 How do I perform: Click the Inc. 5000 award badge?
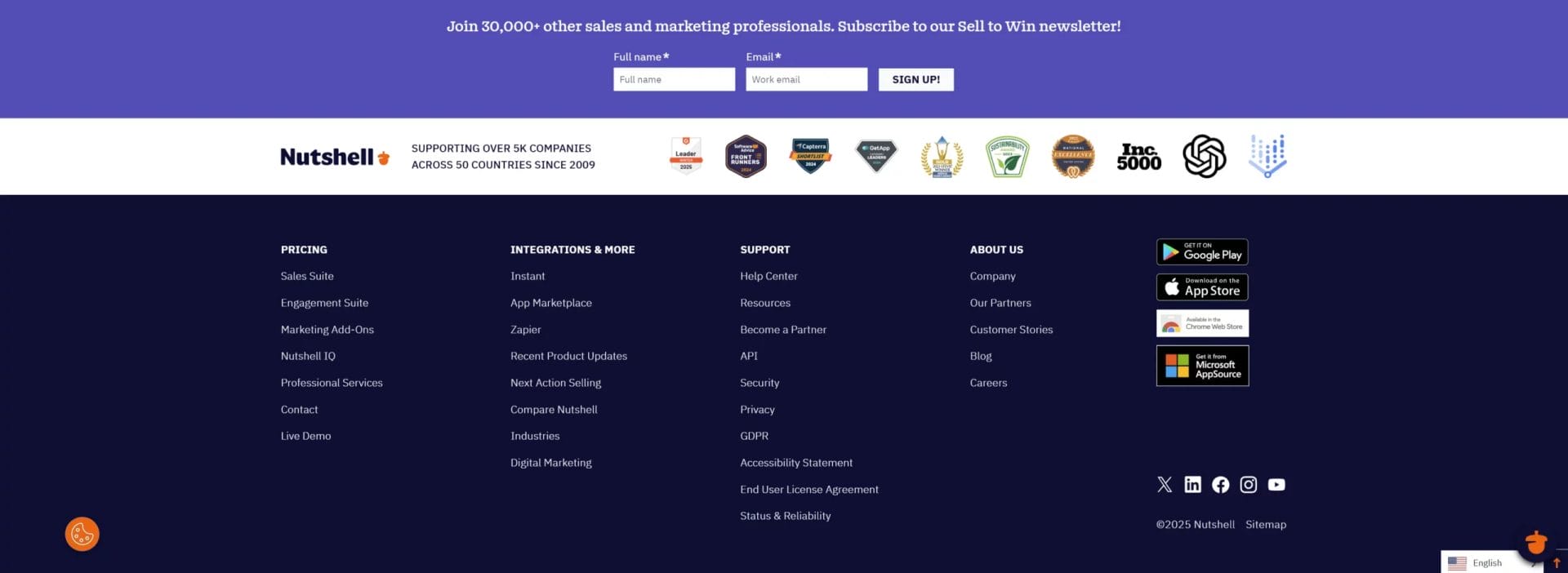(x=1138, y=157)
